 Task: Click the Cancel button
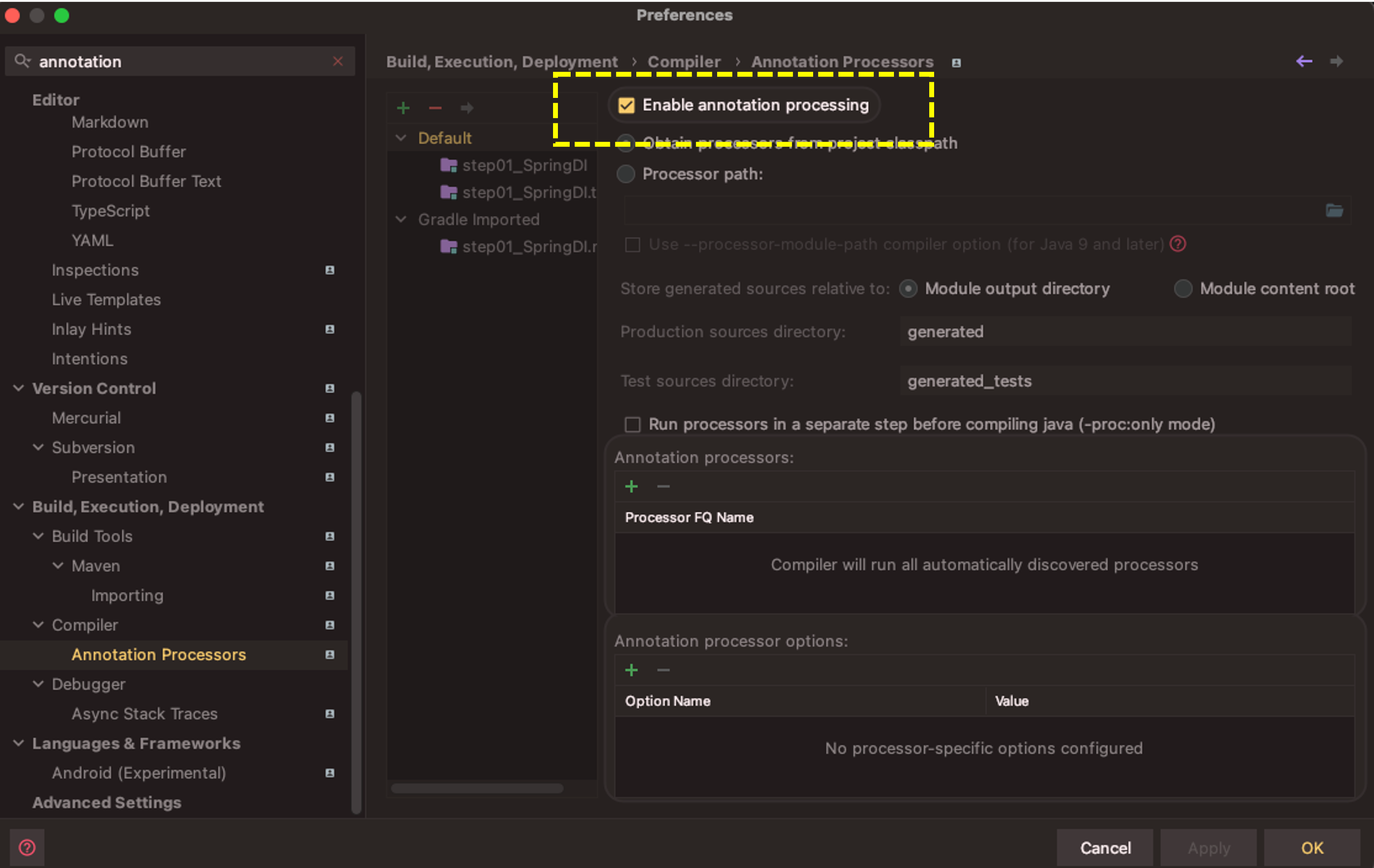point(1105,848)
